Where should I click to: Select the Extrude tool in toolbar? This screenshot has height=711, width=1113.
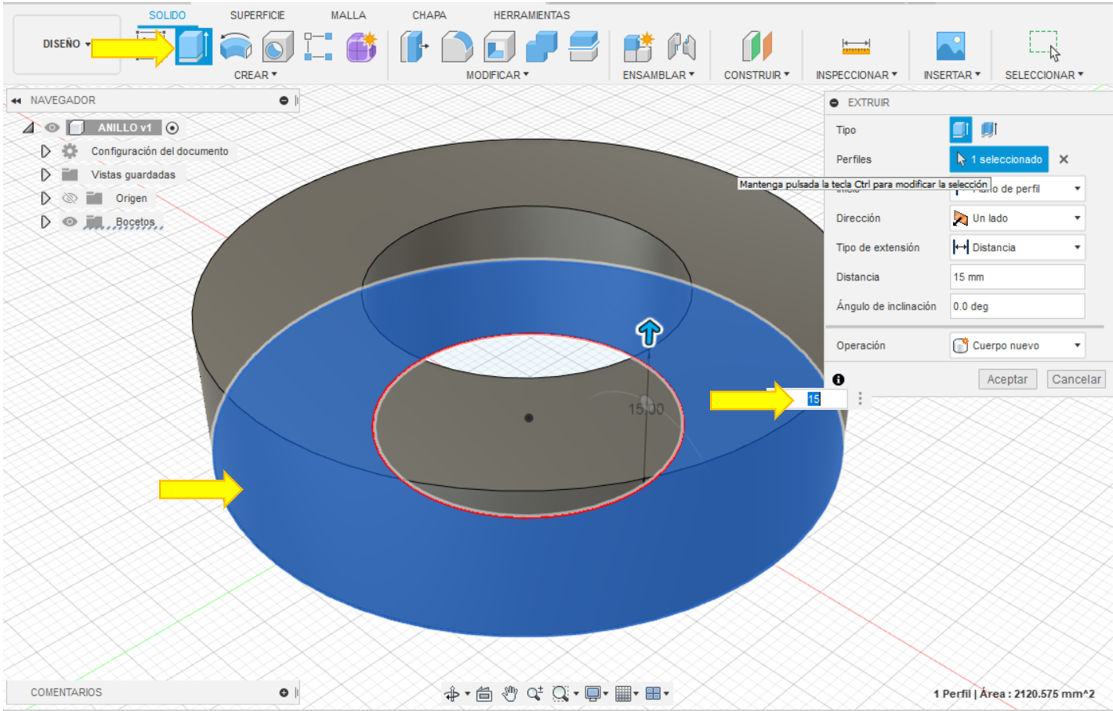(x=193, y=46)
